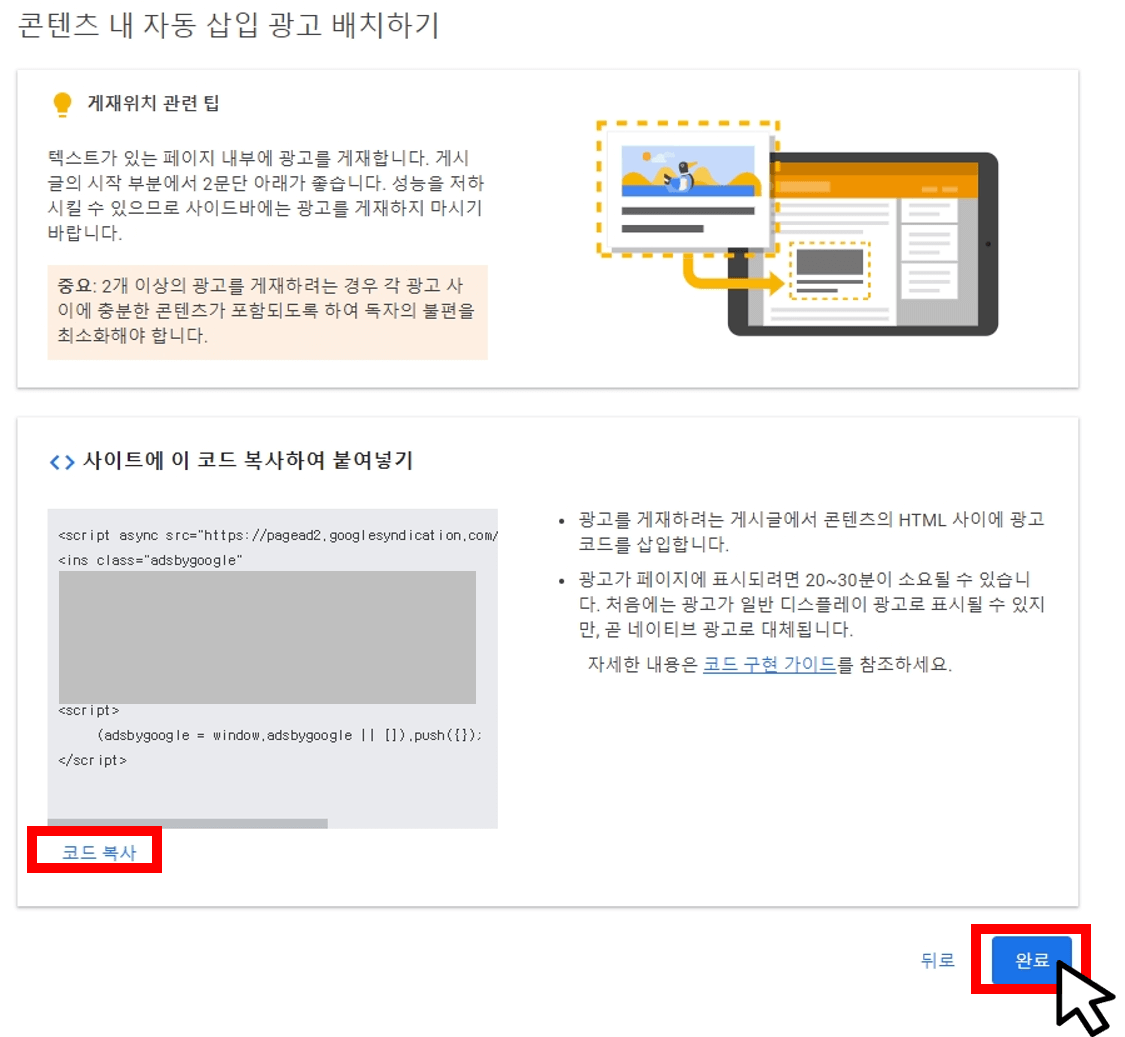The height and width of the screenshot is (1037, 1125).
Task: Click the orange 중요 notice box
Action: click(x=268, y=311)
